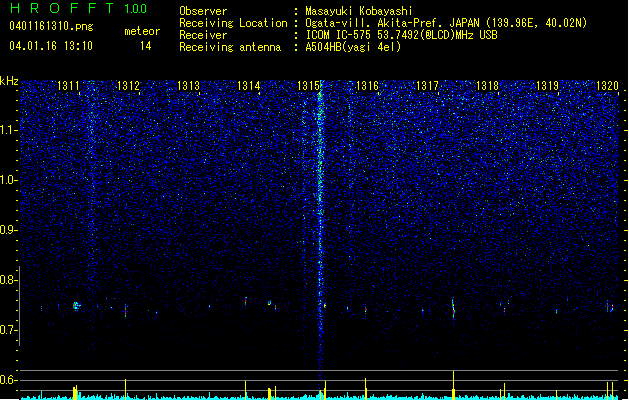Image resolution: width=629 pixels, height=400 pixels.
Task: Click the 1318 time axis label
Action: click(487, 86)
